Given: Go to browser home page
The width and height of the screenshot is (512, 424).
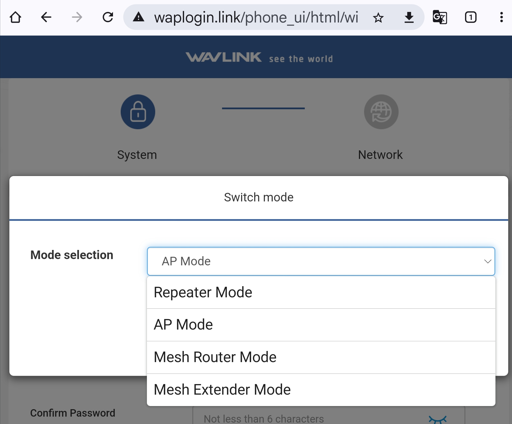Looking at the screenshot, I should (x=15, y=17).
